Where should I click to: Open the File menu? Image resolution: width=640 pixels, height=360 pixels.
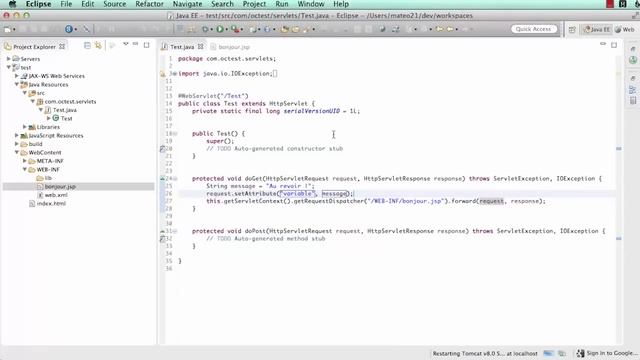[66, 4]
